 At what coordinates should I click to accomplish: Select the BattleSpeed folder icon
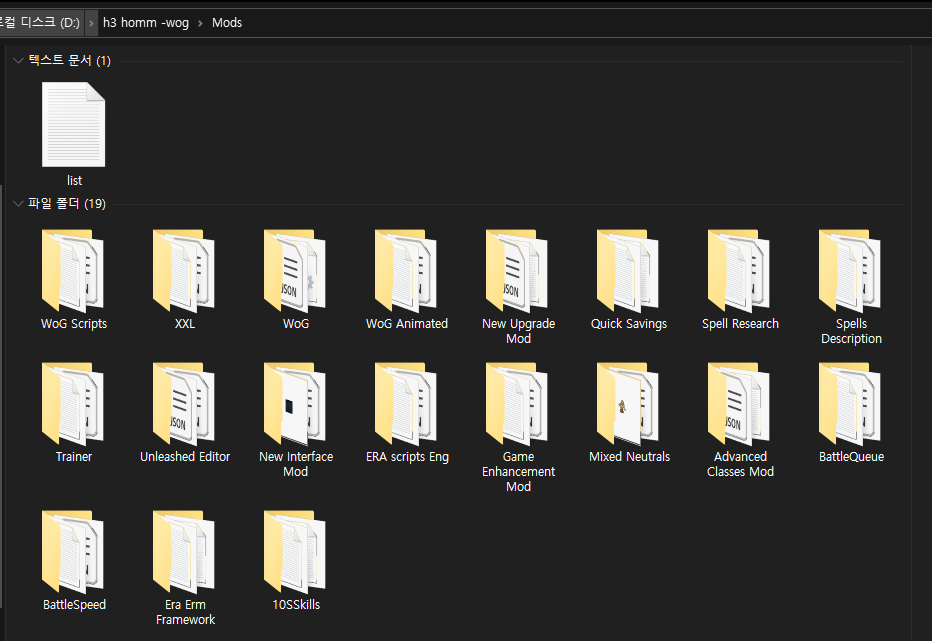tap(73, 552)
